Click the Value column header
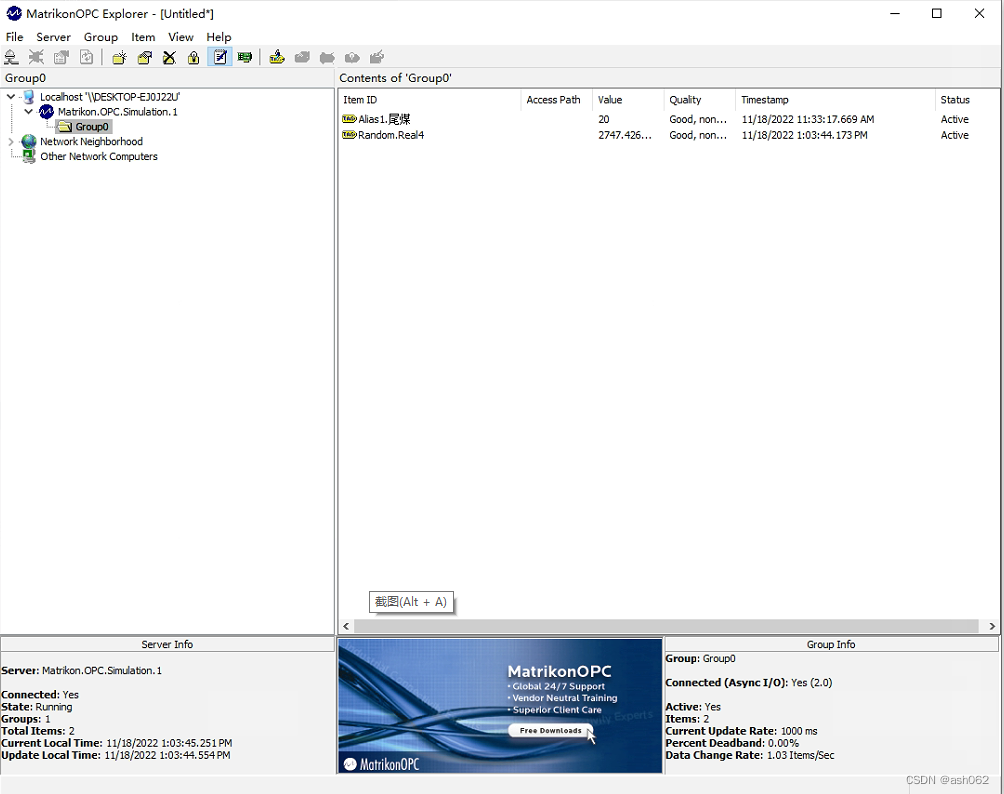The image size is (1004, 794). (628, 100)
